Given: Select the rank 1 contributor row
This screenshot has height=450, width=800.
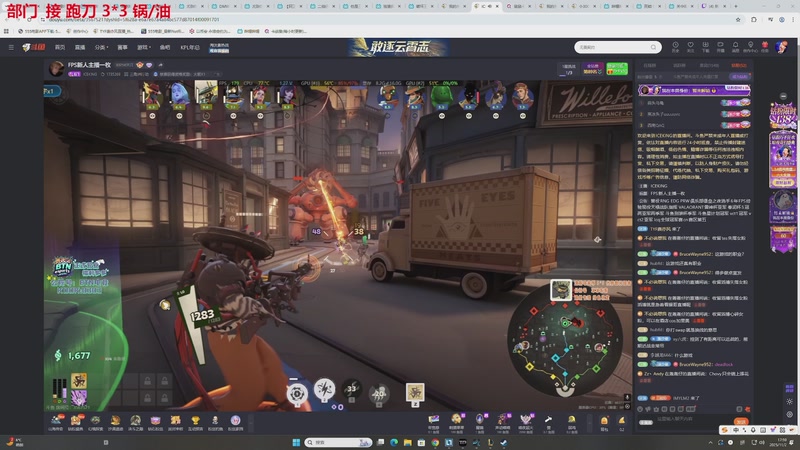Looking at the screenshot, I should click(693, 103).
